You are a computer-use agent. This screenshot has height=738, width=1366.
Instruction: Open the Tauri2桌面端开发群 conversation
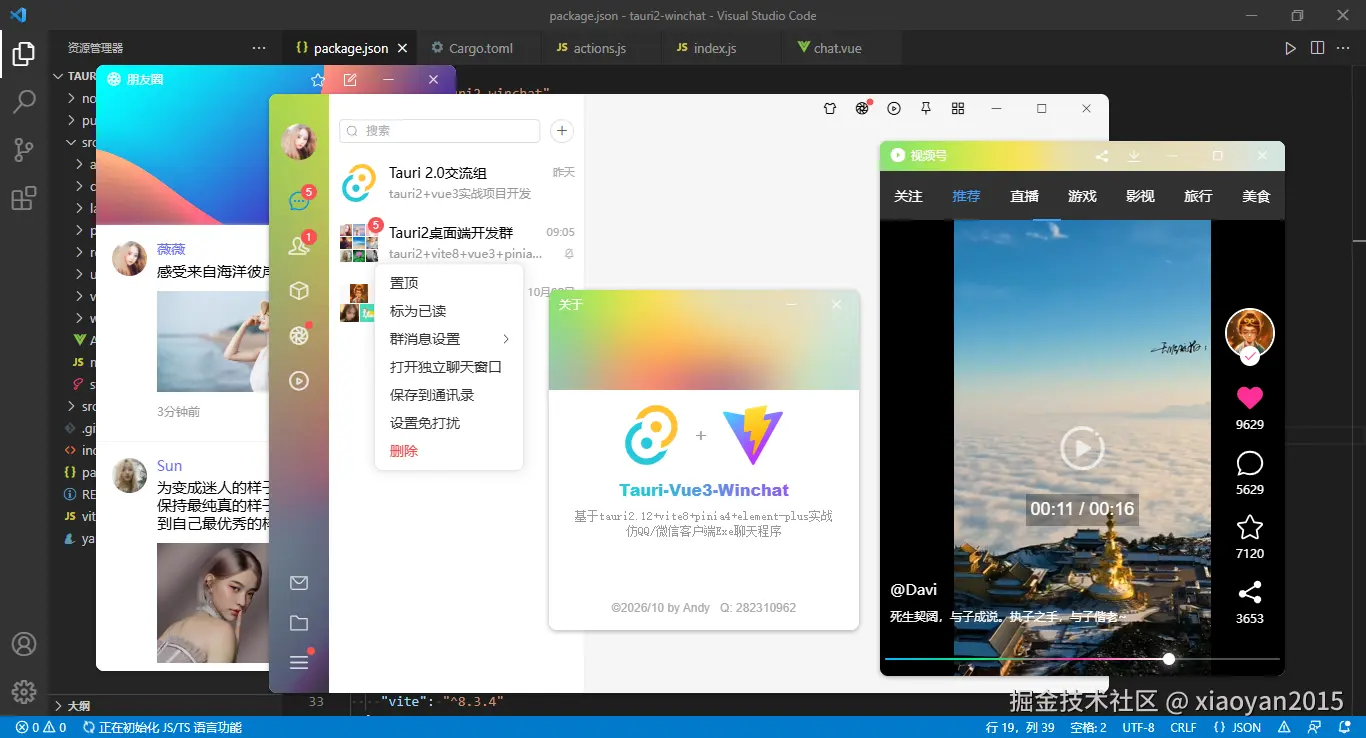(x=457, y=242)
